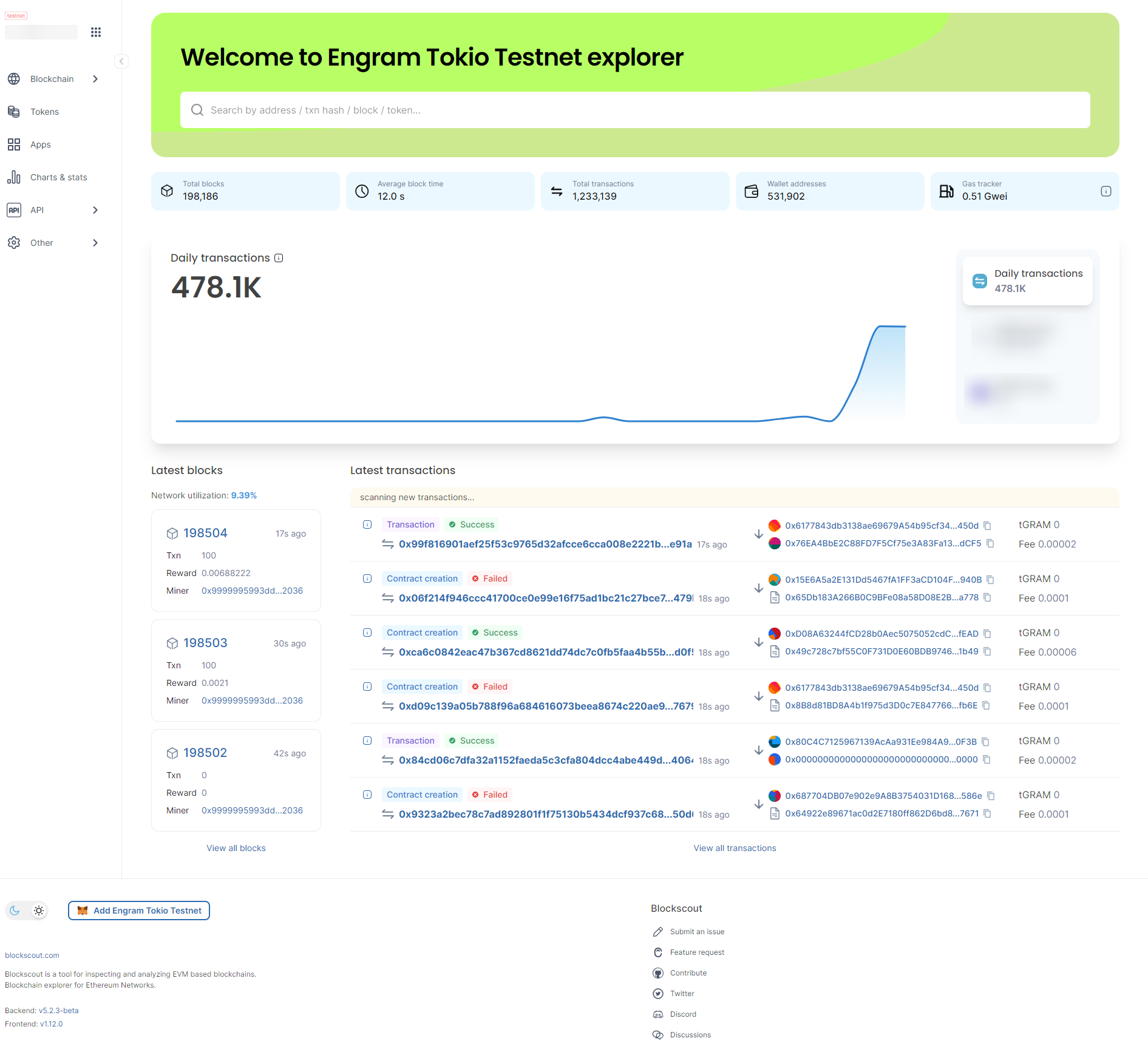The width and height of the screenshot is (1148, 1055).
Task: Click the Blockchain globe icon
Action: coord(14,79)
